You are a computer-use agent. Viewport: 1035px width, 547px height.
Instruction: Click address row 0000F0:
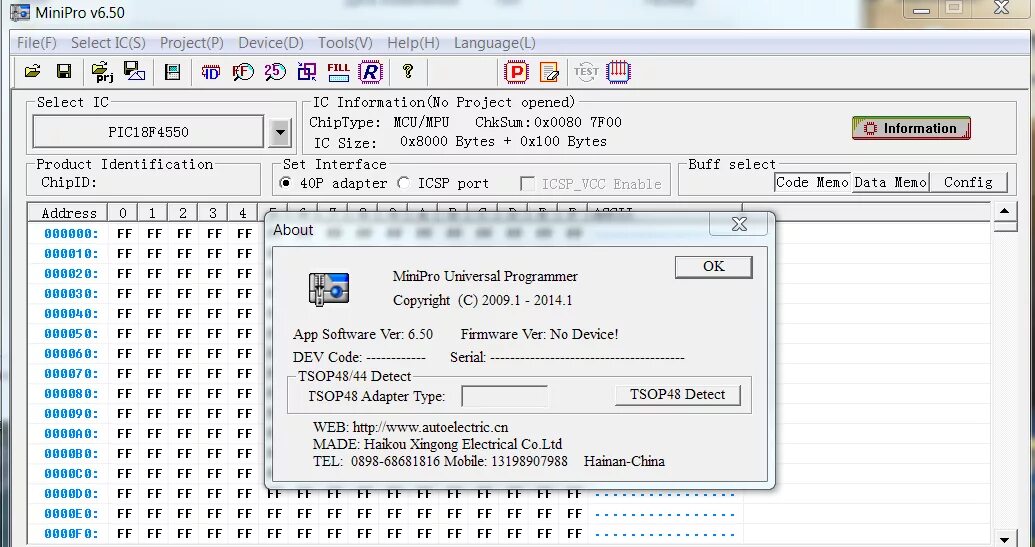(71, 533)
